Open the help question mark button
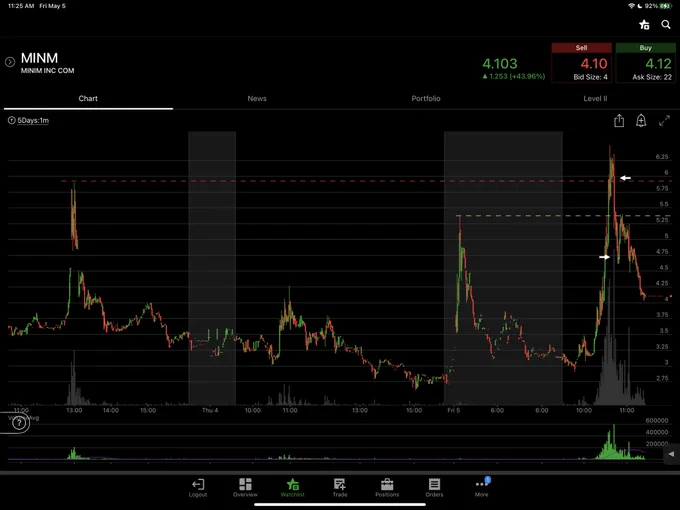The width and height of the screenshot is (680, 510). point(19,423)
